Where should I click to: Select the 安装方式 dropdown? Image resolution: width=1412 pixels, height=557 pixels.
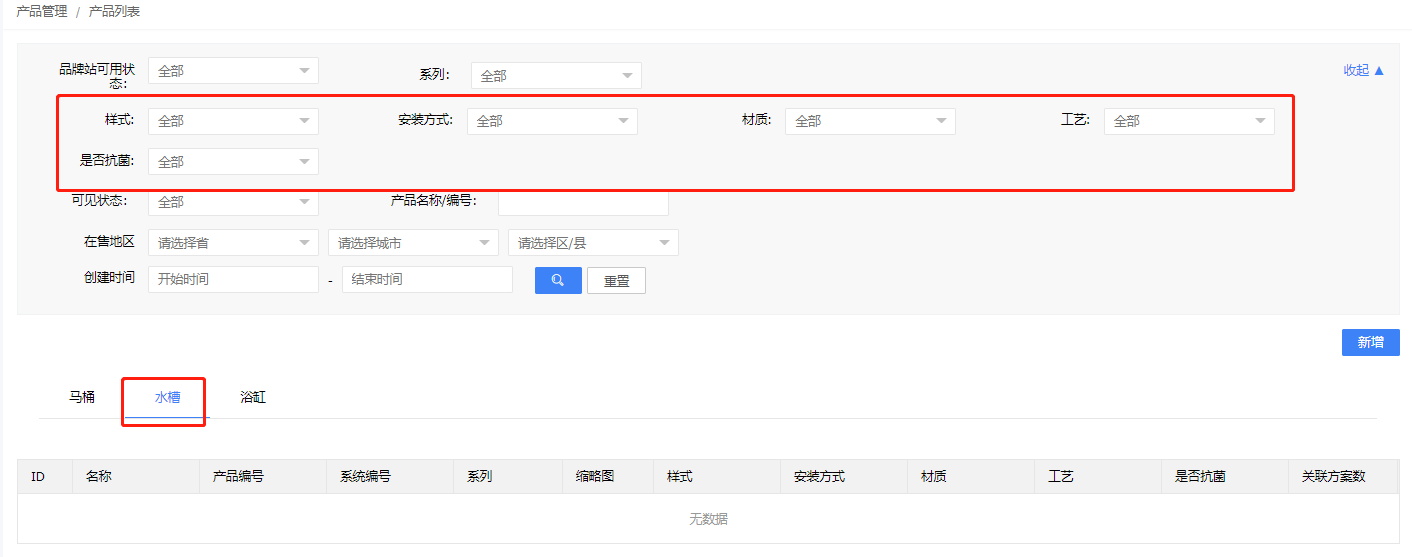tap(551, 121)
